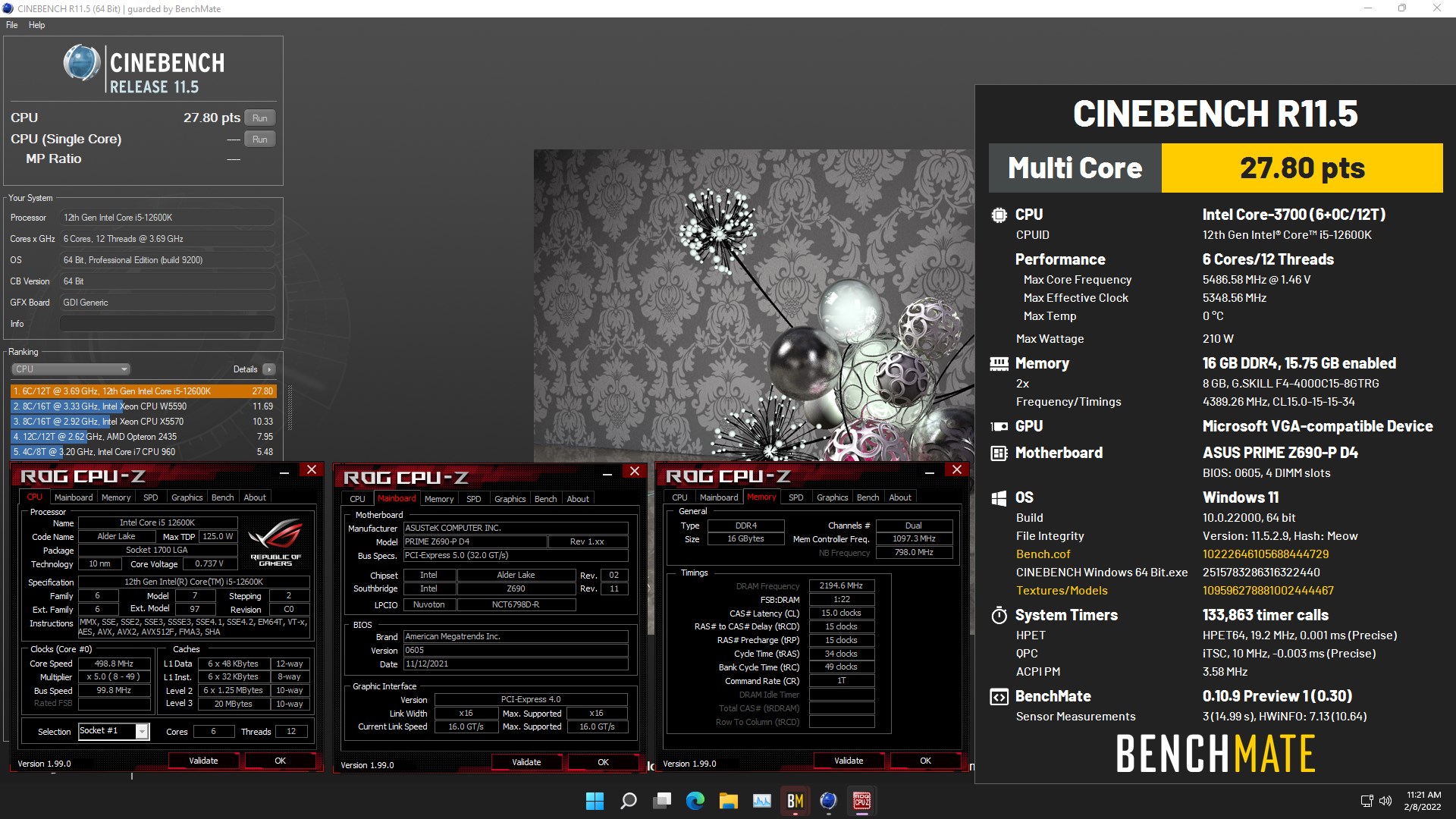The width and height of the screenshot is (1456, 819).
Task: Switch to Memory tab in first CPU-Z window
Action: point(116,497)
